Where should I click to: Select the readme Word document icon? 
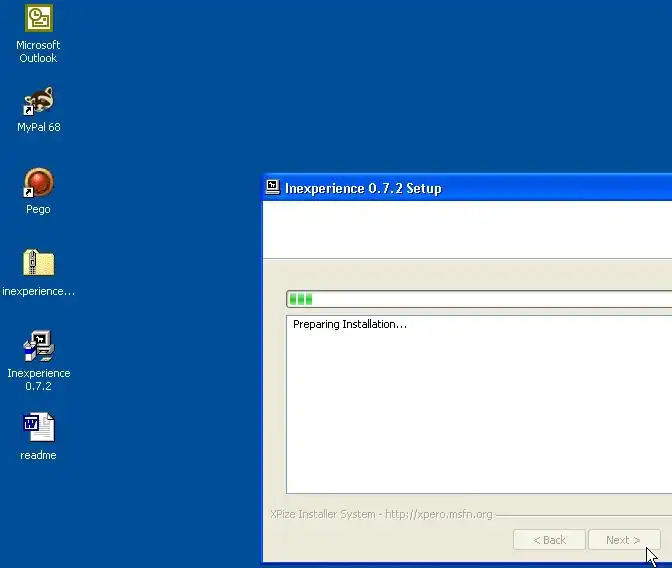39,427
